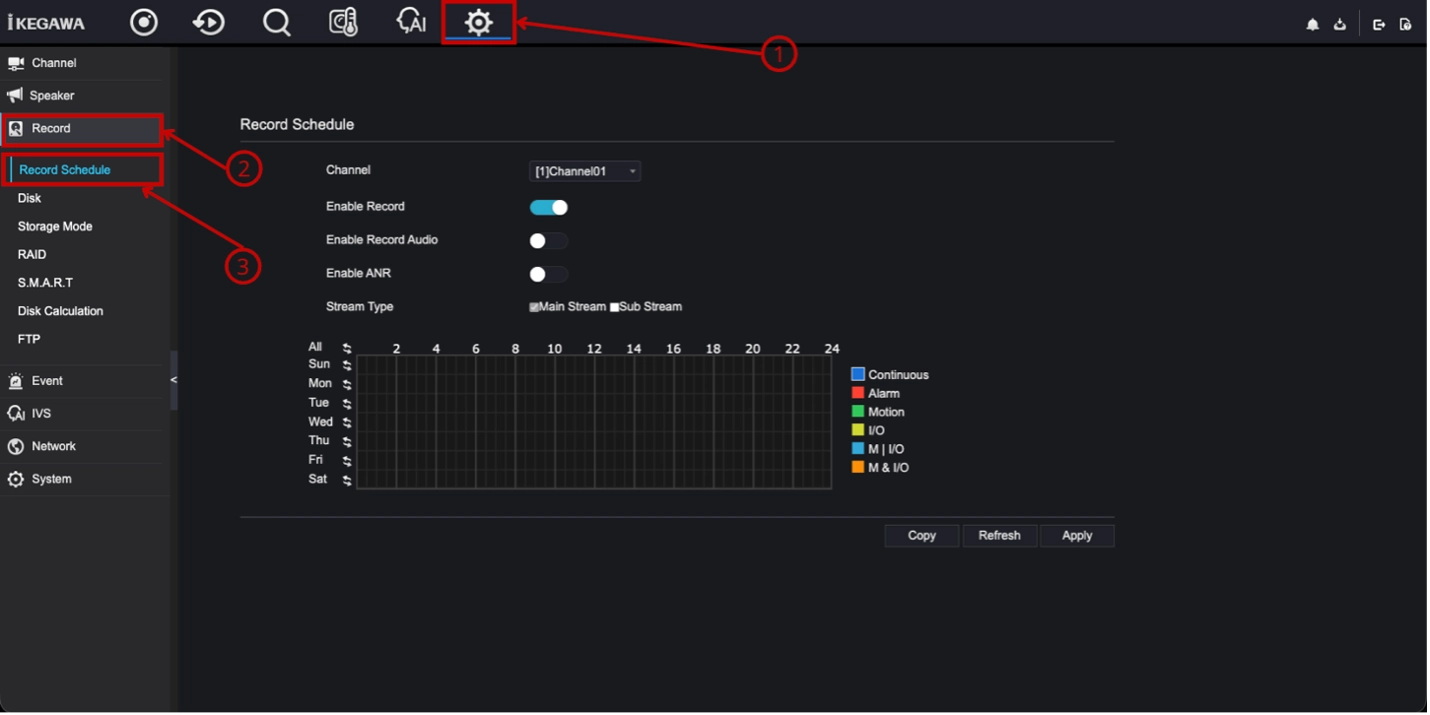Viewport: 1430px width, 715px height.
Task: Collapse the left sidebar with arrow handle
Action: click(174, 380)
